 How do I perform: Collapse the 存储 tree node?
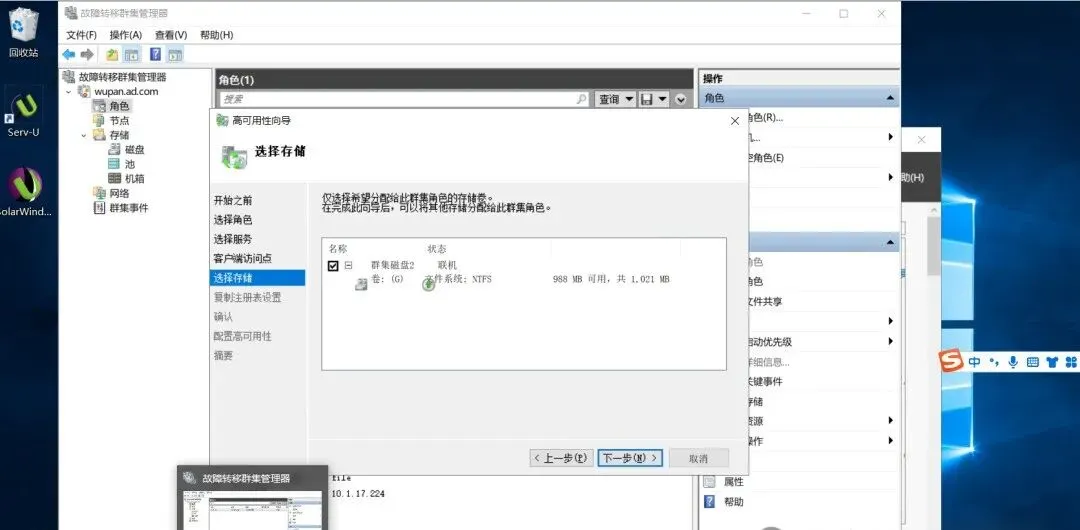point(84,135)
